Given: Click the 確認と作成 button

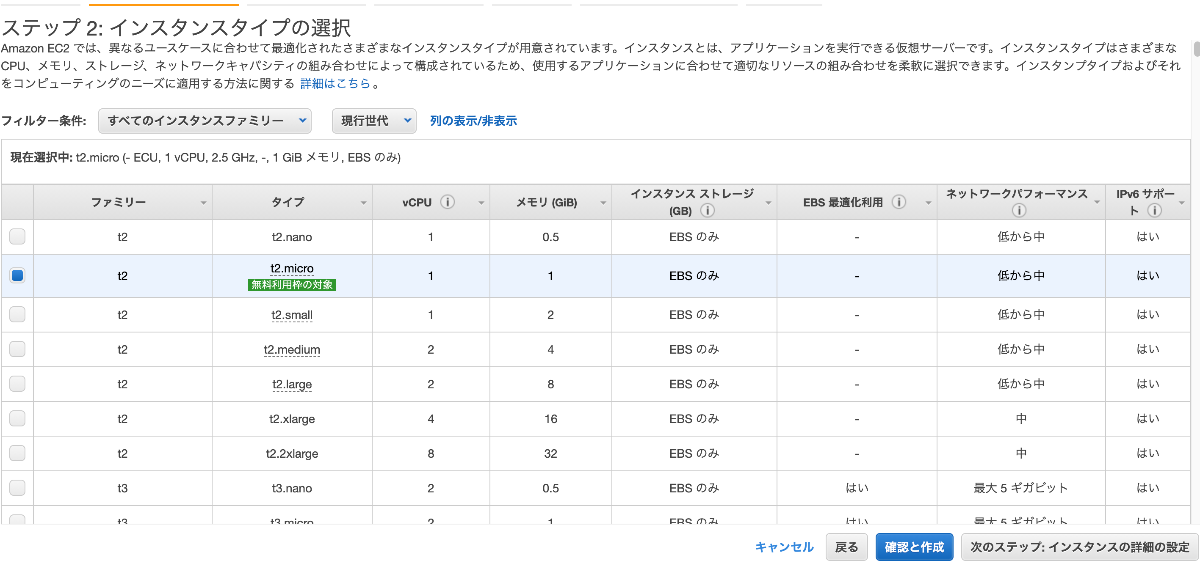Looking at the screenshot, I should point(914,547).
